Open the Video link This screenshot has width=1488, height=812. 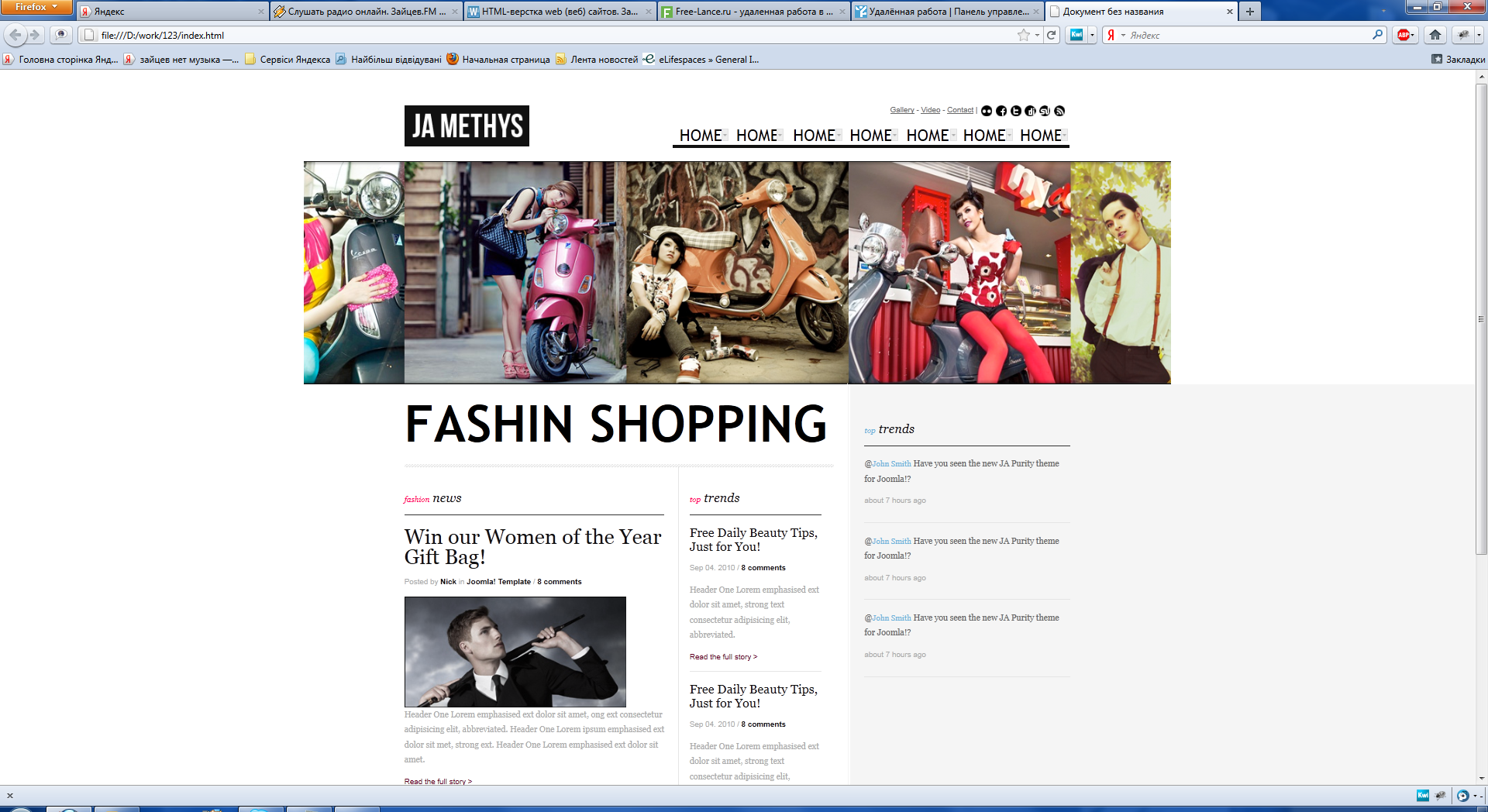coord(930,110)
